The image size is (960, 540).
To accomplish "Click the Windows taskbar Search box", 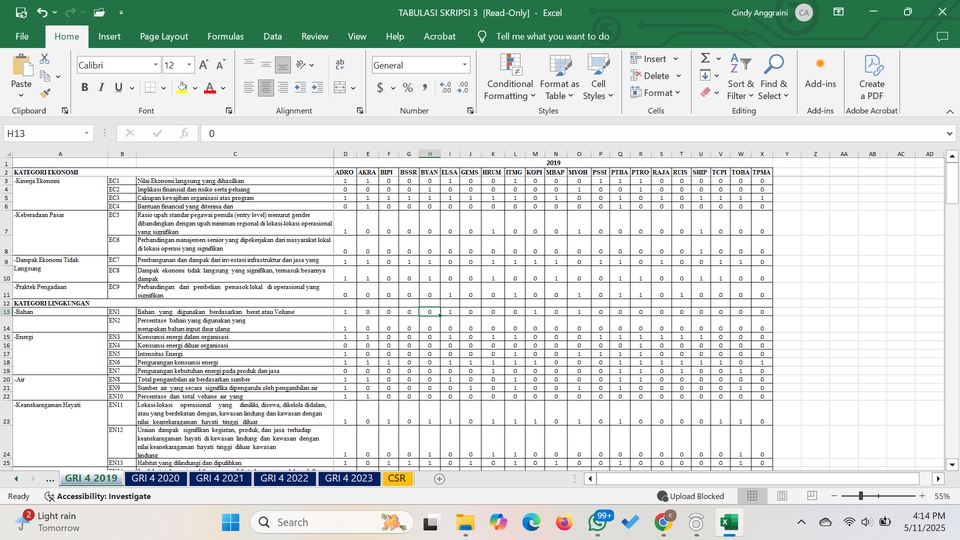I will [x=332, y=522].
